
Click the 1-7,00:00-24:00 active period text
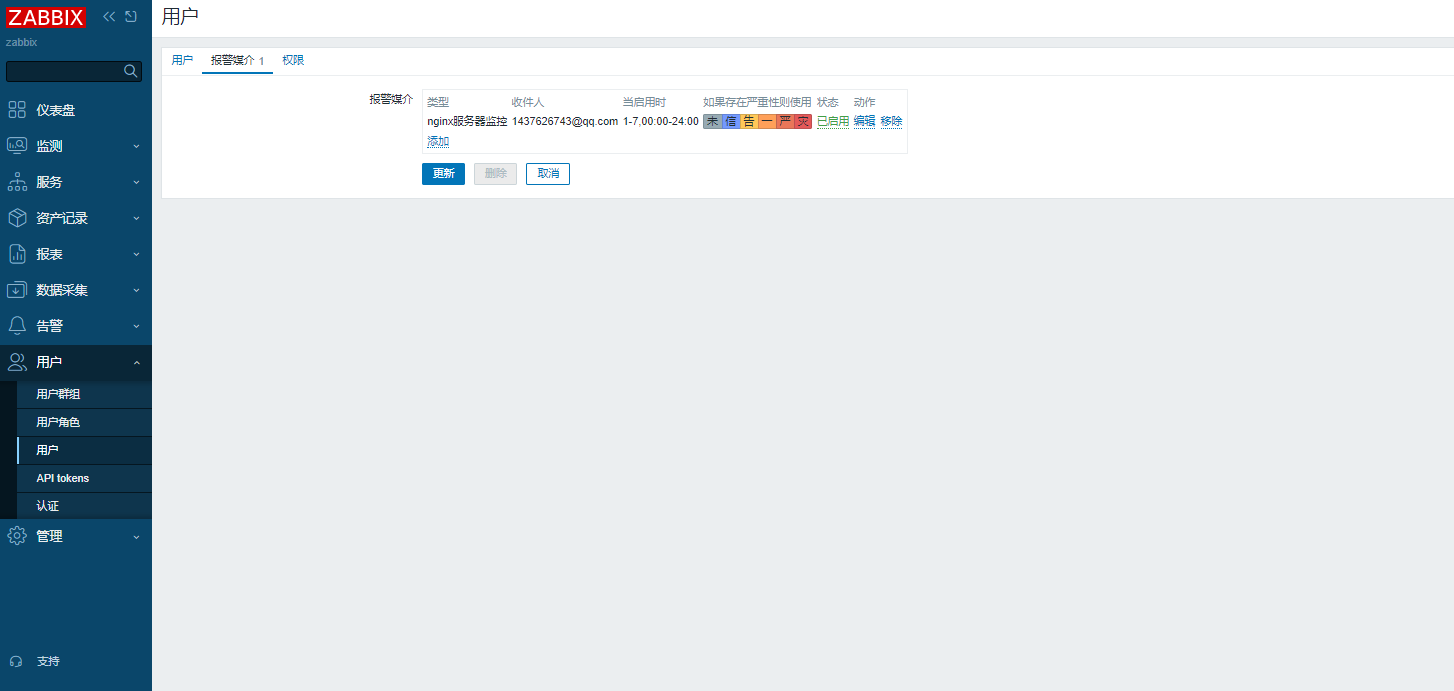pyautogui.click(x=661, y=121)
